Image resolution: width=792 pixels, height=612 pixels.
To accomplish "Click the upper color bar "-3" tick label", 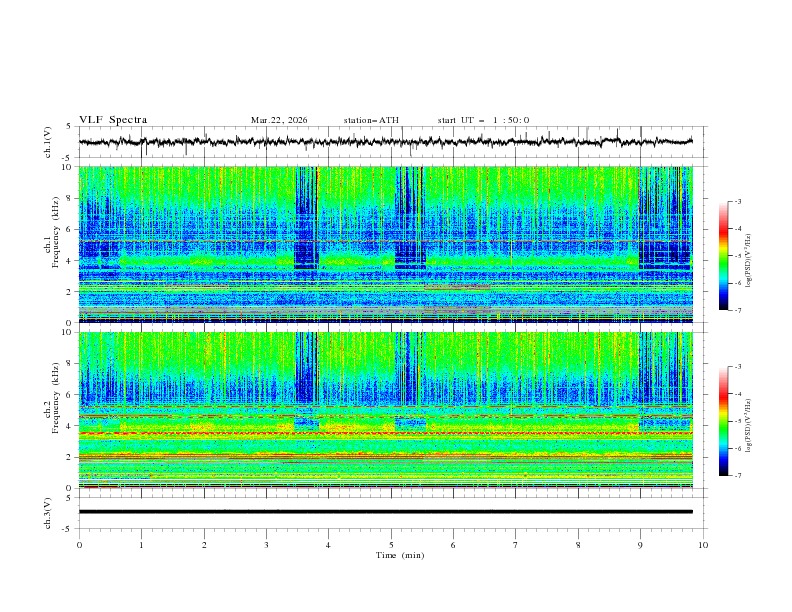I will point(737,202).
